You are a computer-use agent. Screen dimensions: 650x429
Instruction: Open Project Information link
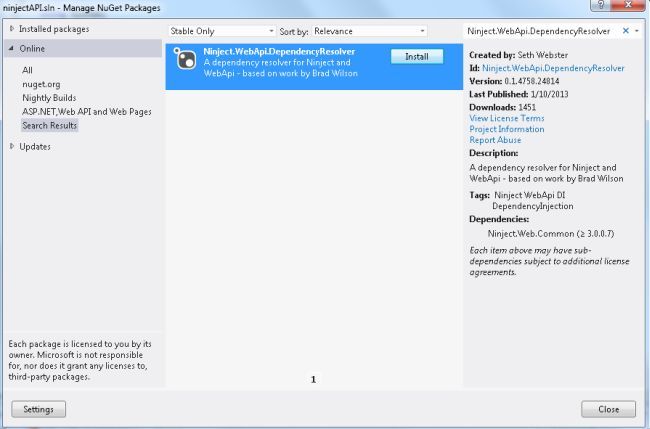point(507,129)
